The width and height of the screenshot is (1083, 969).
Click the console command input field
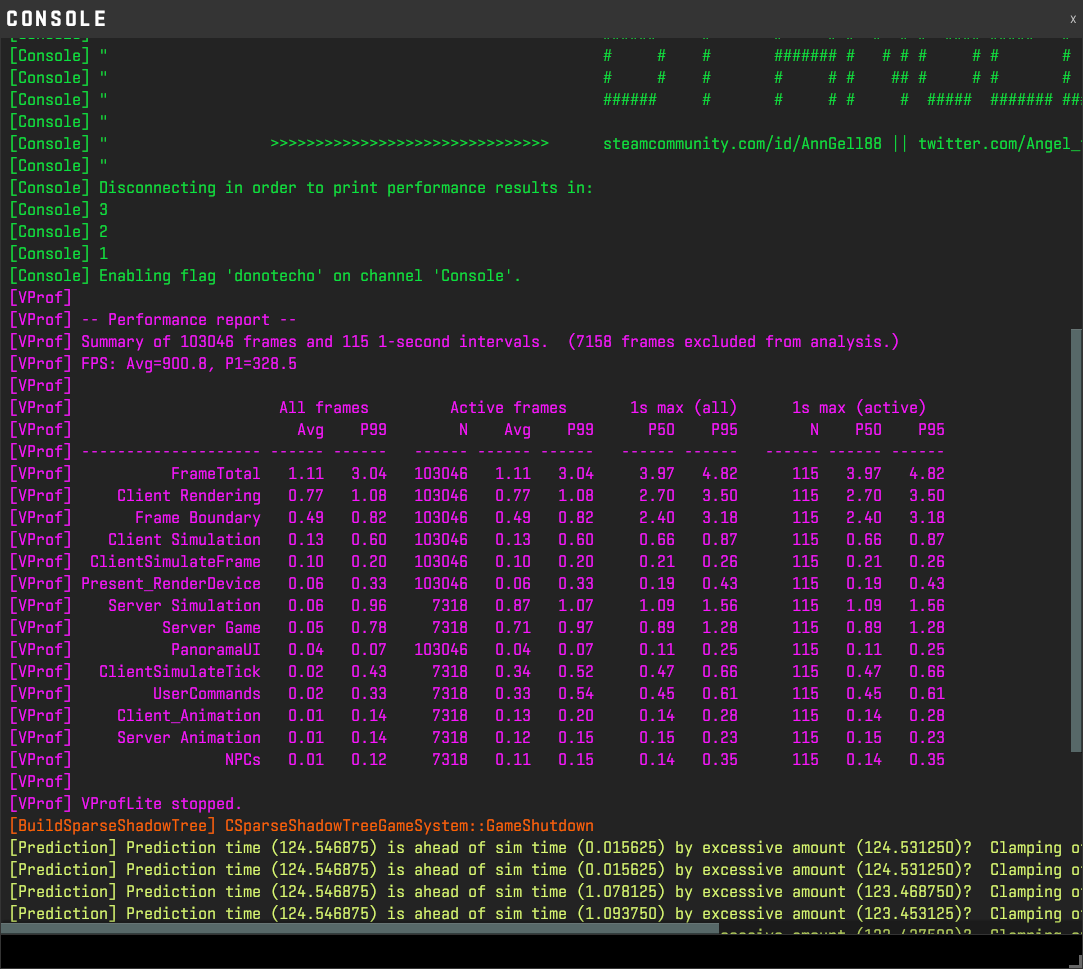(x=535, y=951)
